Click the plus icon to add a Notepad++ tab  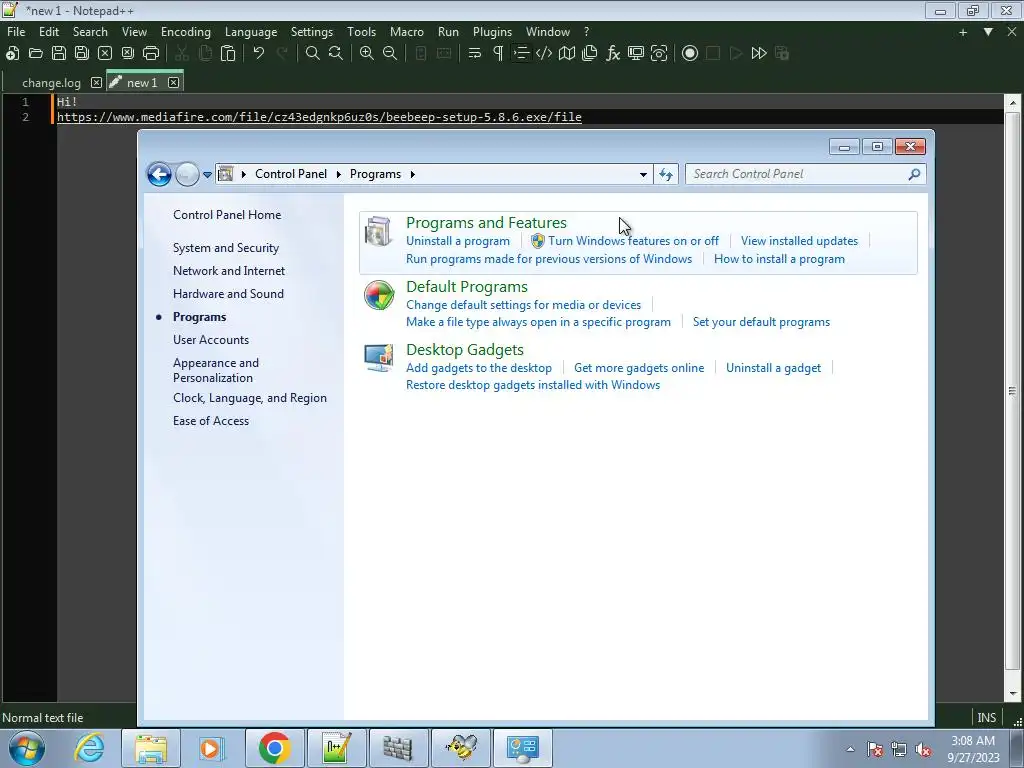(963, 32)
